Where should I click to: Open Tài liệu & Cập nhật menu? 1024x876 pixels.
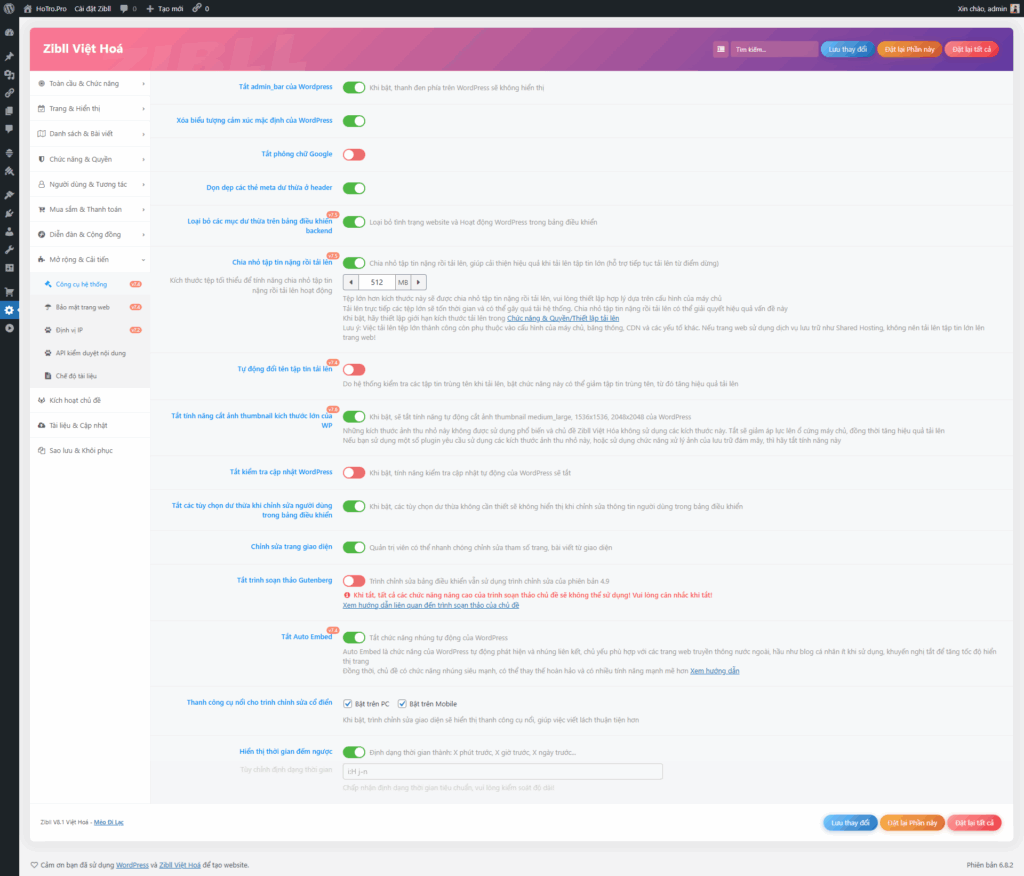(90, 425)
